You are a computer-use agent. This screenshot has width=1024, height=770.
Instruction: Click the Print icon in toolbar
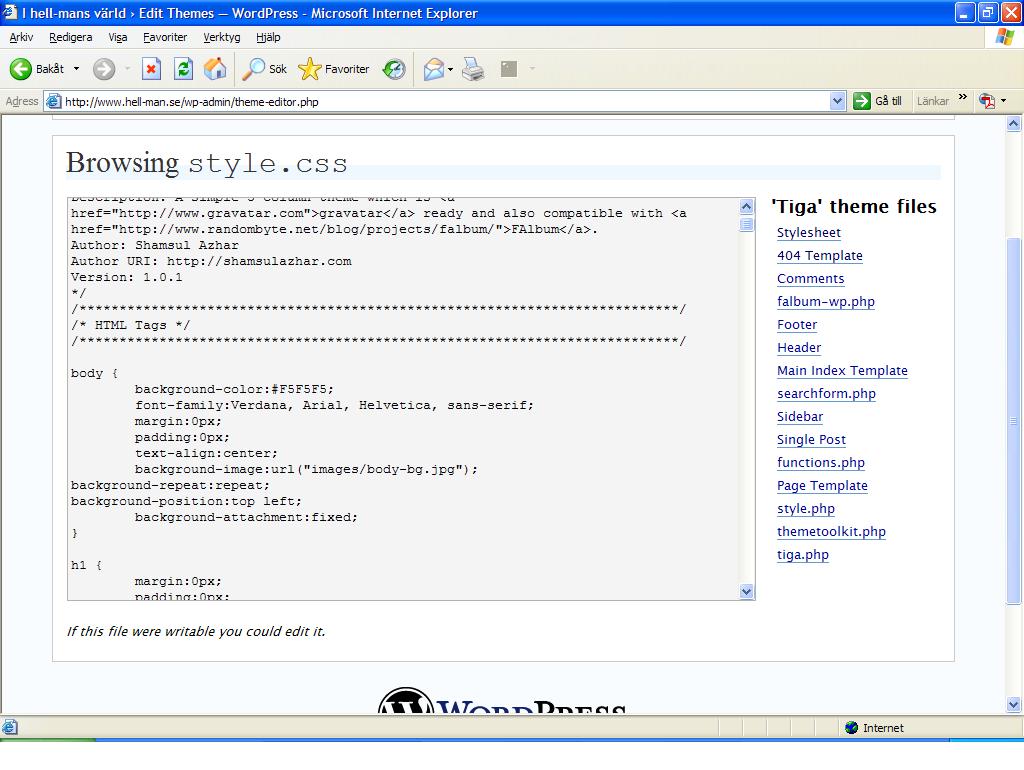click(473, 69)
